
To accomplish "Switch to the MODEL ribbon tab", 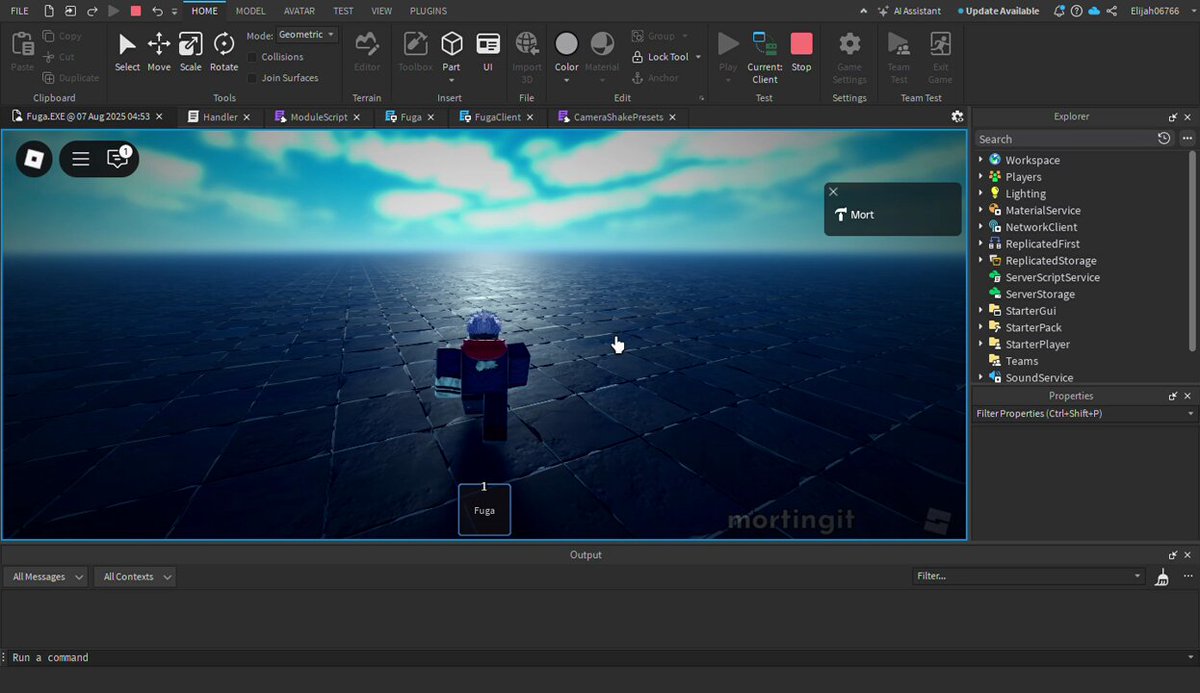I will click(250, 11).
